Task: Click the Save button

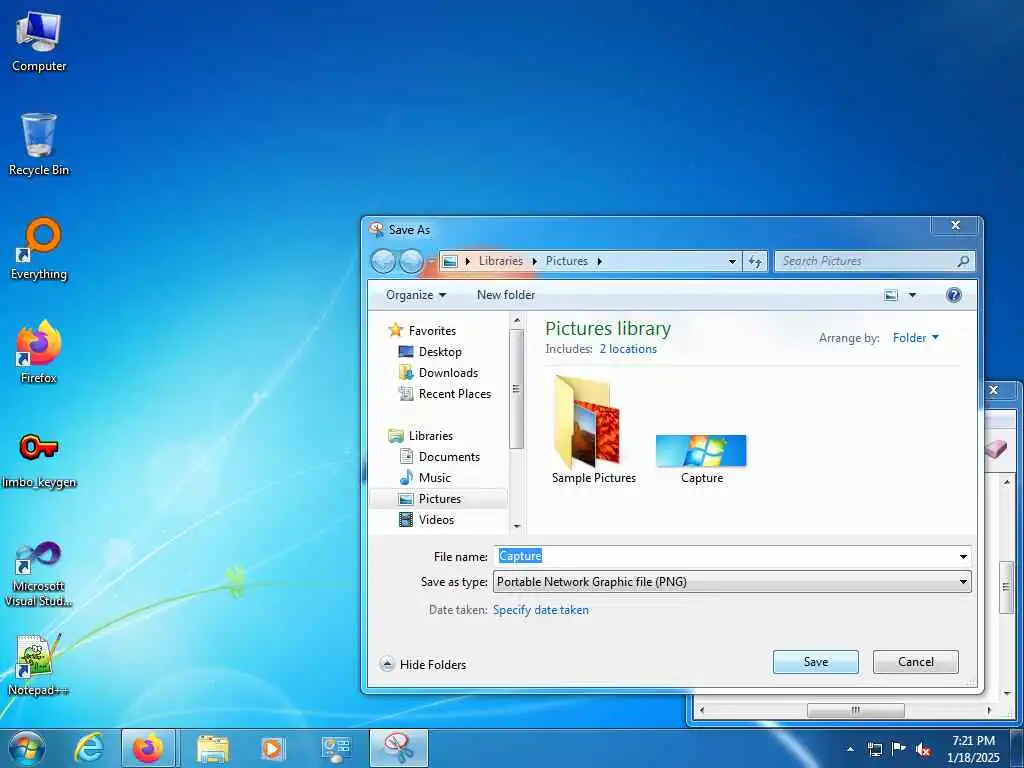Action: pos(816,662)
